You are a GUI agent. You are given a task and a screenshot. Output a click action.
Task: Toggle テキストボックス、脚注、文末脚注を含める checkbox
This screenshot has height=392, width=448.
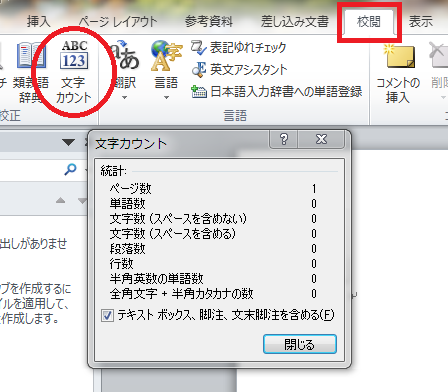coord(107,315)
